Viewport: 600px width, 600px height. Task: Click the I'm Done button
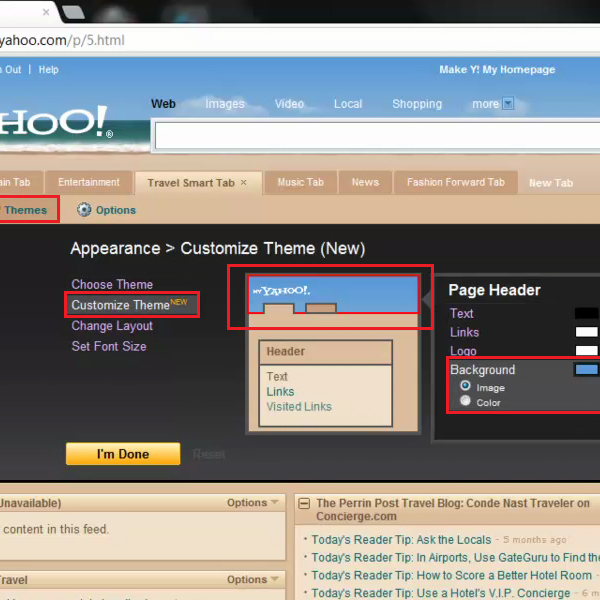pyautogui.click(x=123, y=454)
